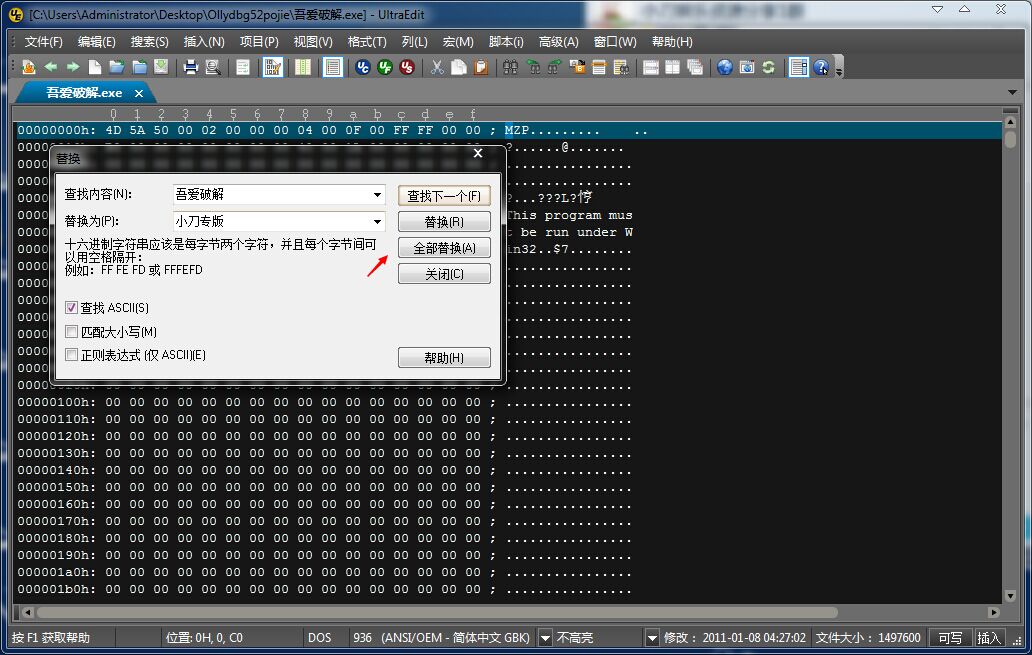Toggle column mode toolbar icon
This screenshot has height=655, width=1032.
click(303, 67)
